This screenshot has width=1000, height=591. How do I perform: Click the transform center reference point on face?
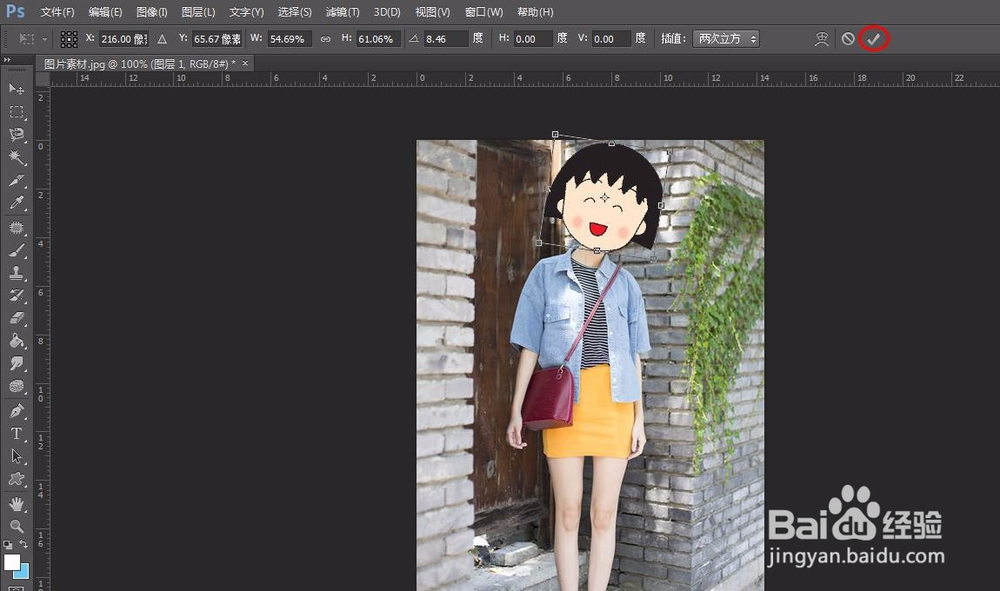point(605,198)
